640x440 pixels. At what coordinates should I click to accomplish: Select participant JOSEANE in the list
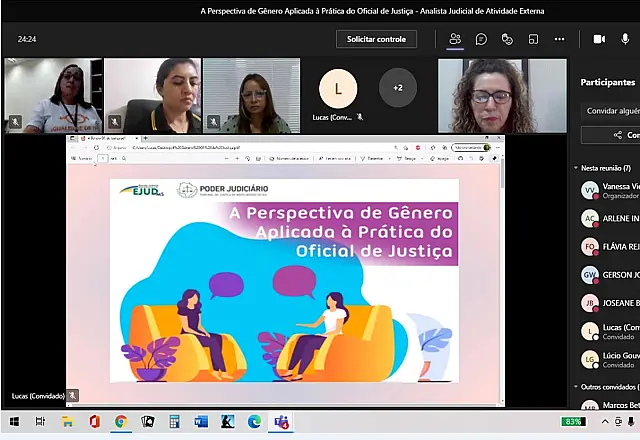[x=610, y=303]
